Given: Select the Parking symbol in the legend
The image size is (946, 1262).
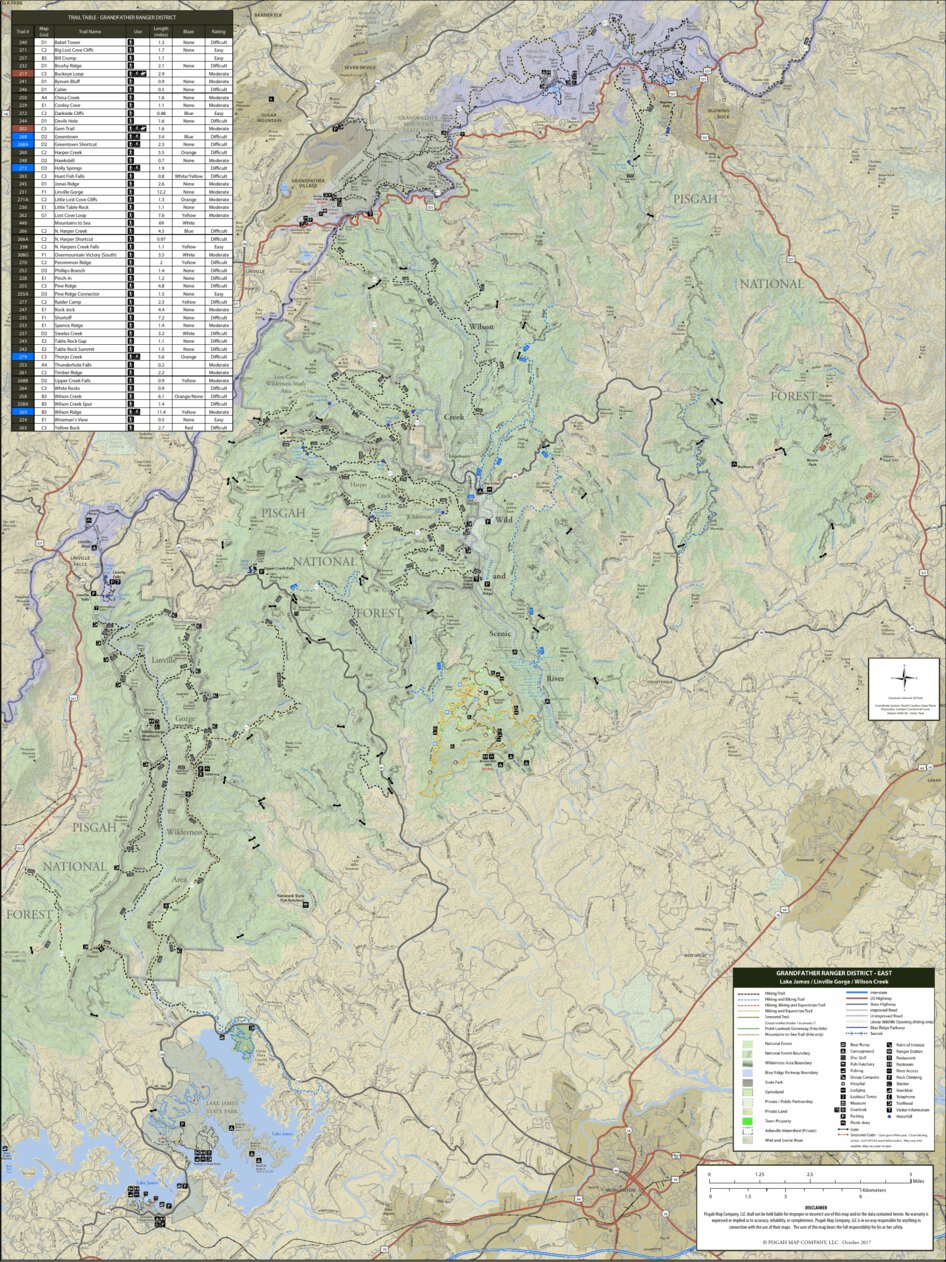Looking at the screenshot, I should click(843, 1116).
